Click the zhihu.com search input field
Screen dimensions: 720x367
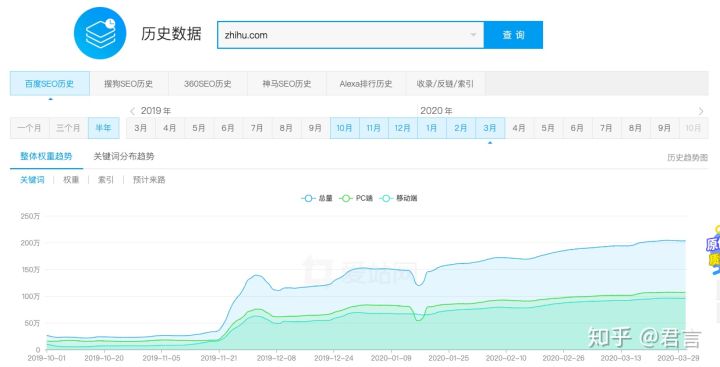point(350,35)
